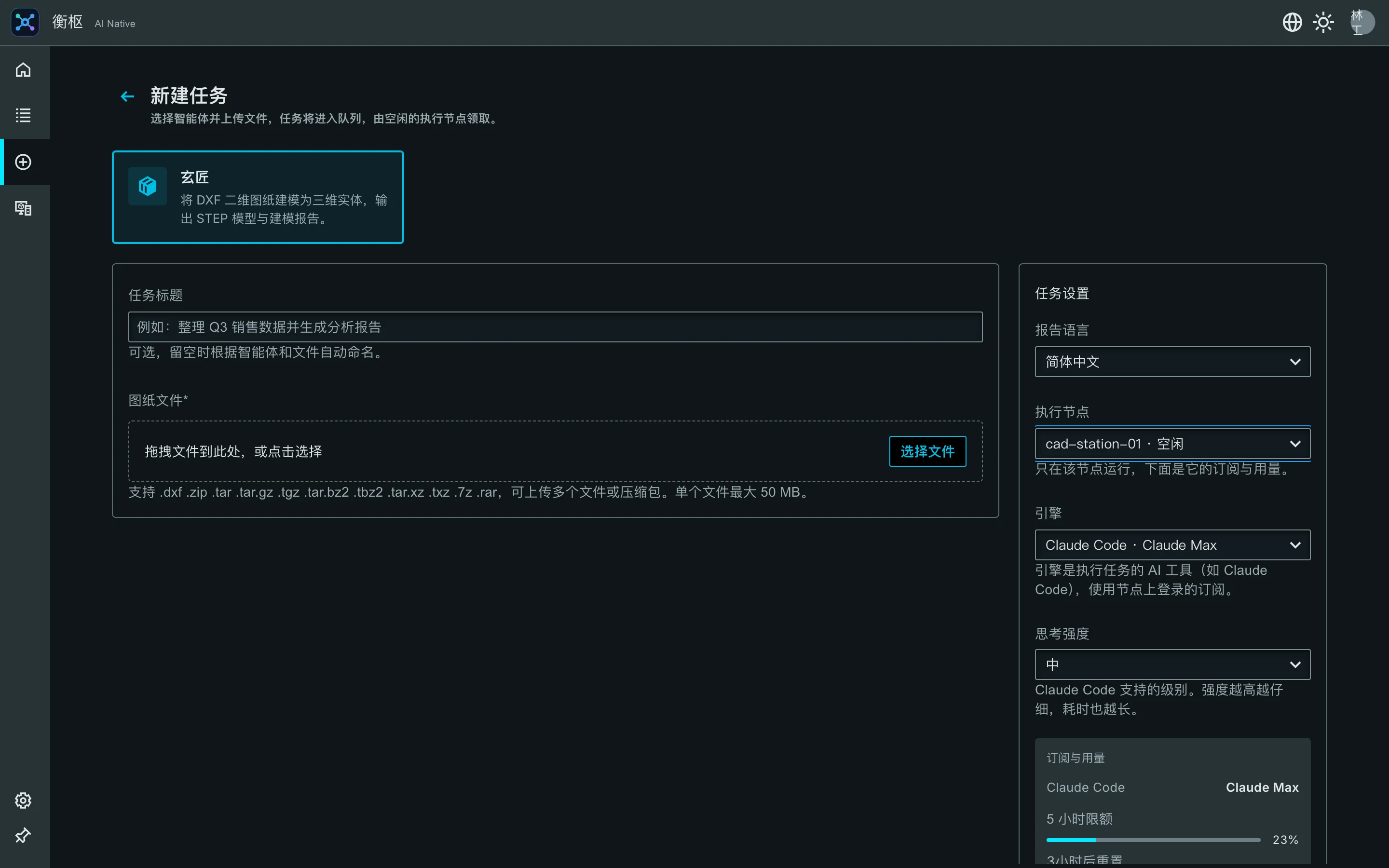This screenshot has width=1389, height=868.
Task: Click the Claude Max subscription value
Action: pos(1262,787)
